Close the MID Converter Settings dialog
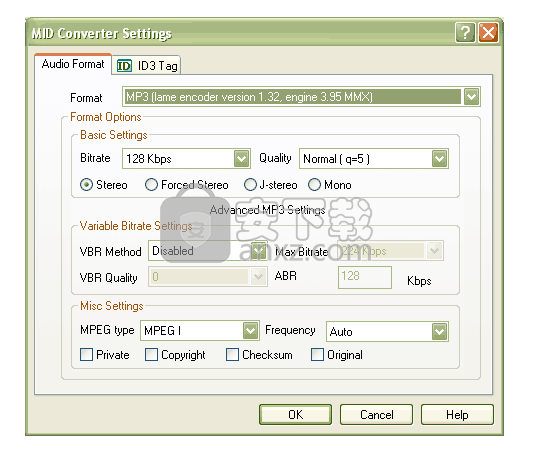This screenshot has width=536, height=450. (488, 33)
